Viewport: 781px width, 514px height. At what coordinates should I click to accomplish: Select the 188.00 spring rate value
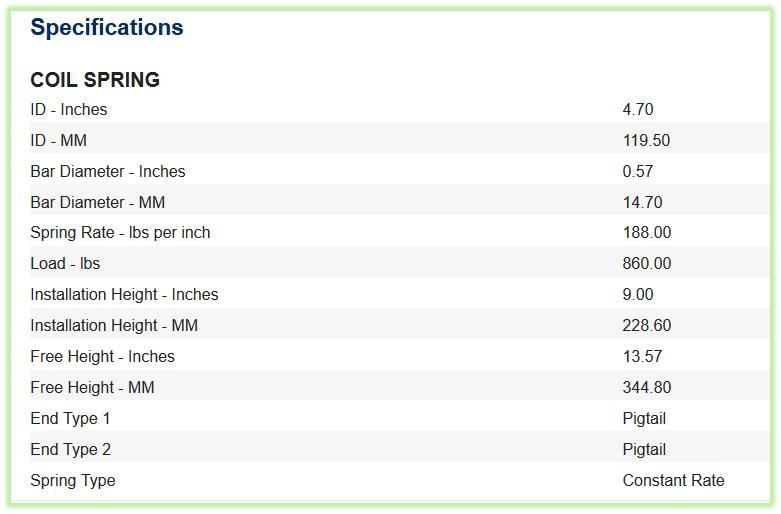point(647,233)
